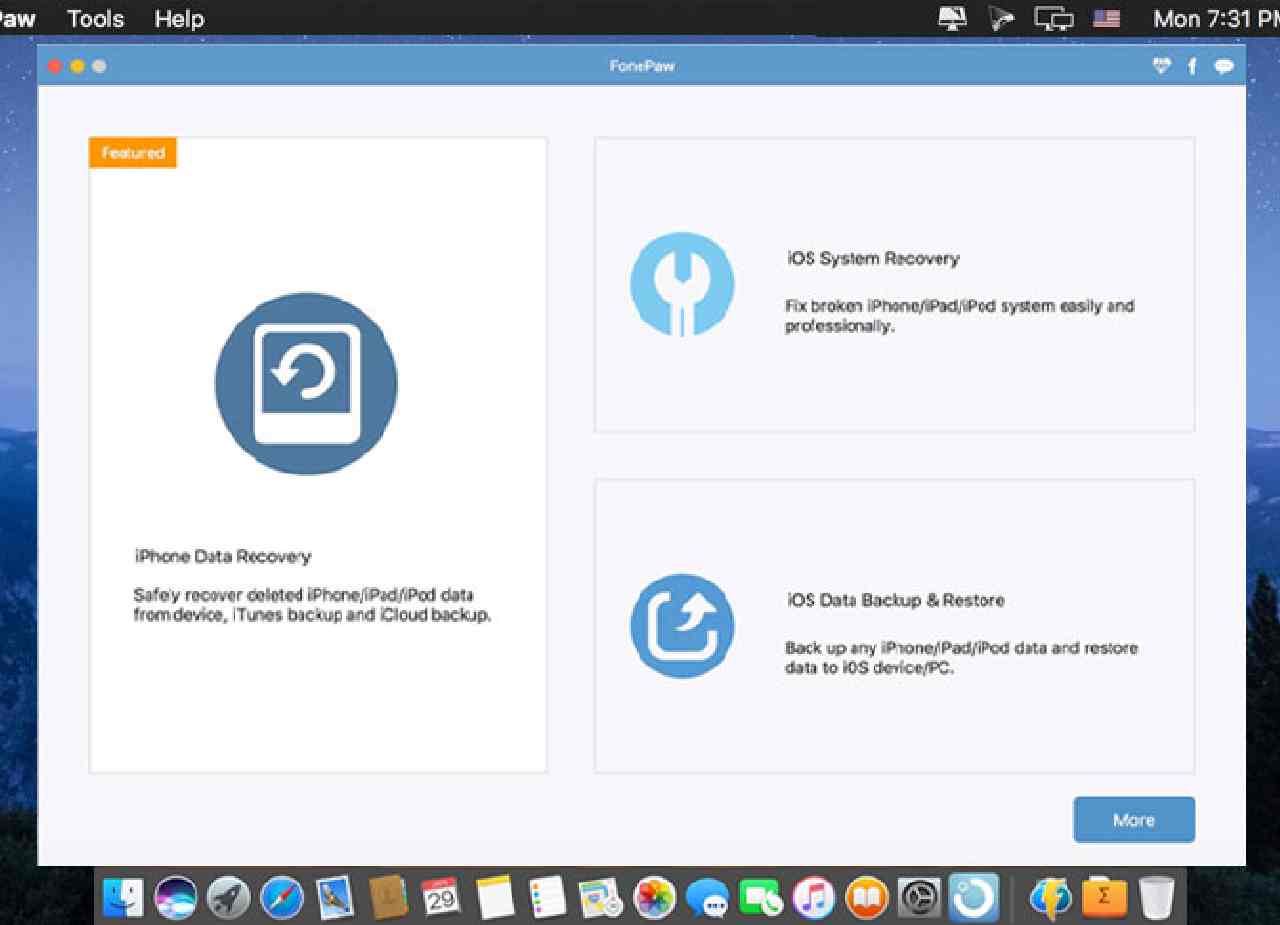Image resolution: width=1280 pixels, height=925 pixels.
Task: Open Safari from the Dock
Action: pos(282,897)
